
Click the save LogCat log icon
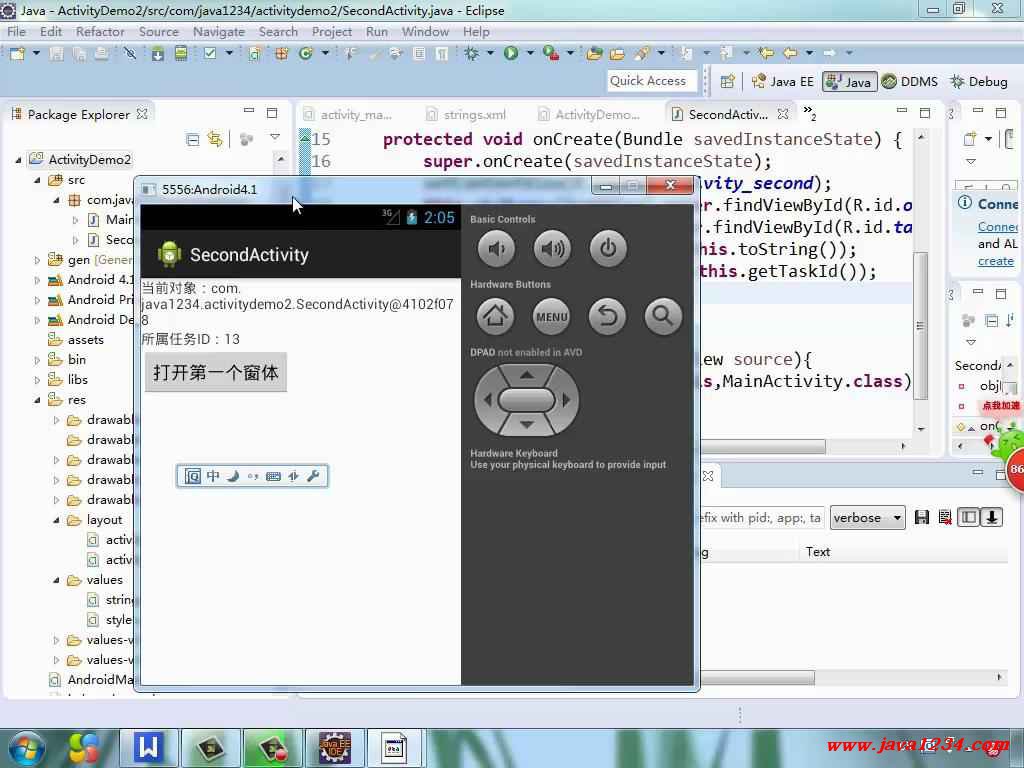coord(921,518)
